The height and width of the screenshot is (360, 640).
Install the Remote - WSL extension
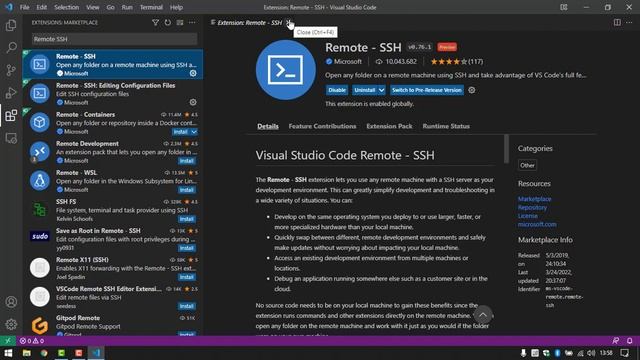[187, 190]
